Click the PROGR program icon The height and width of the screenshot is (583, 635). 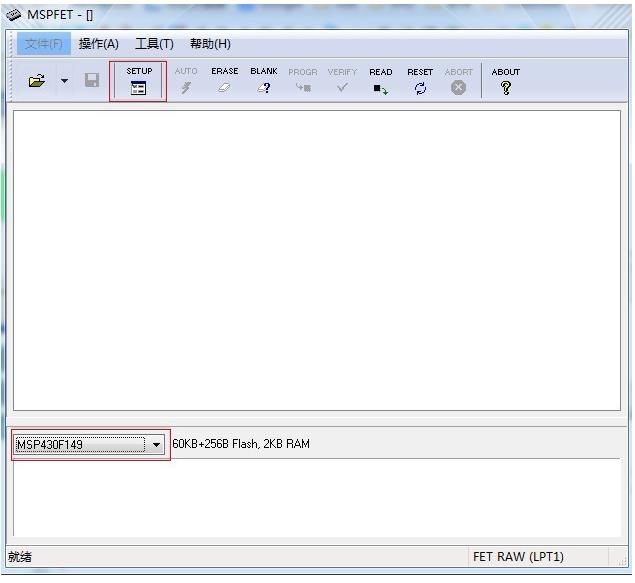(x=303, y=81)
